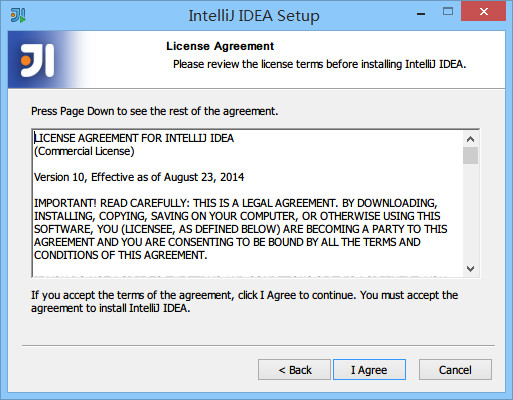The image size is (513, 400).
Task: Click the maximize button of the setup window
Action: point(448,12)
